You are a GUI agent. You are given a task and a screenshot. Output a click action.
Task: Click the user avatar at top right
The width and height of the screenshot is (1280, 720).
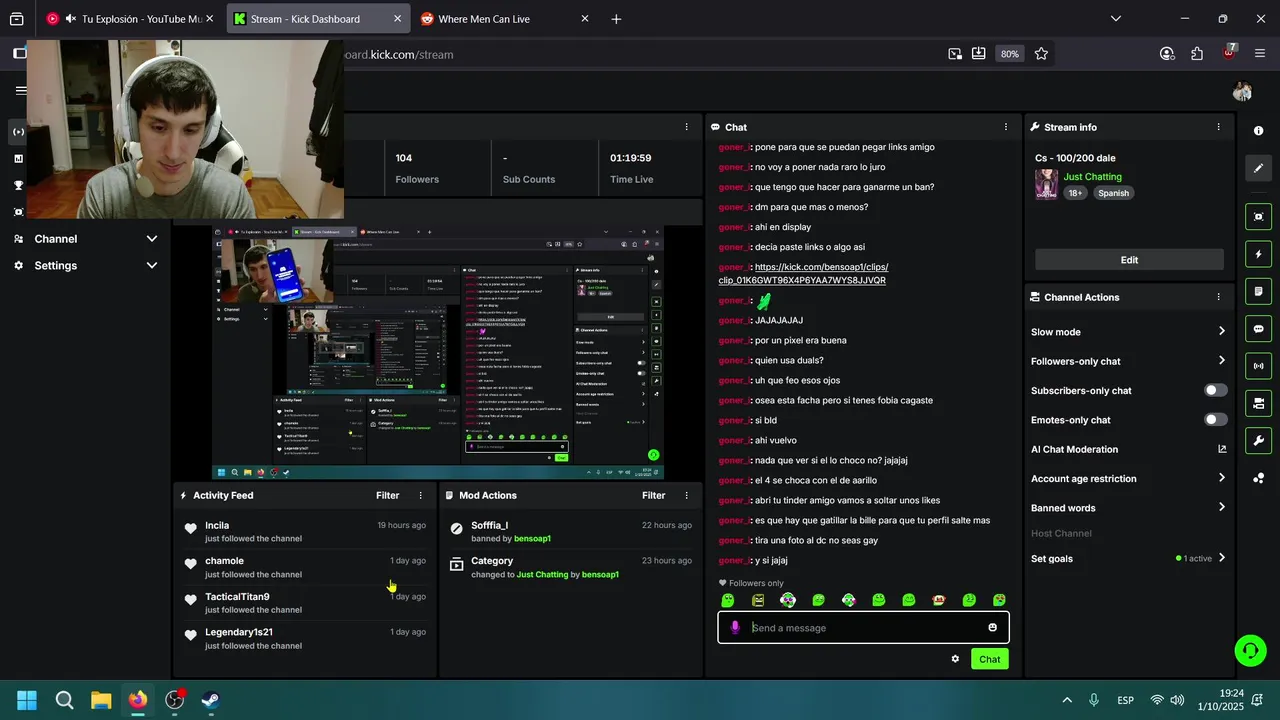tap(1242, 92)
